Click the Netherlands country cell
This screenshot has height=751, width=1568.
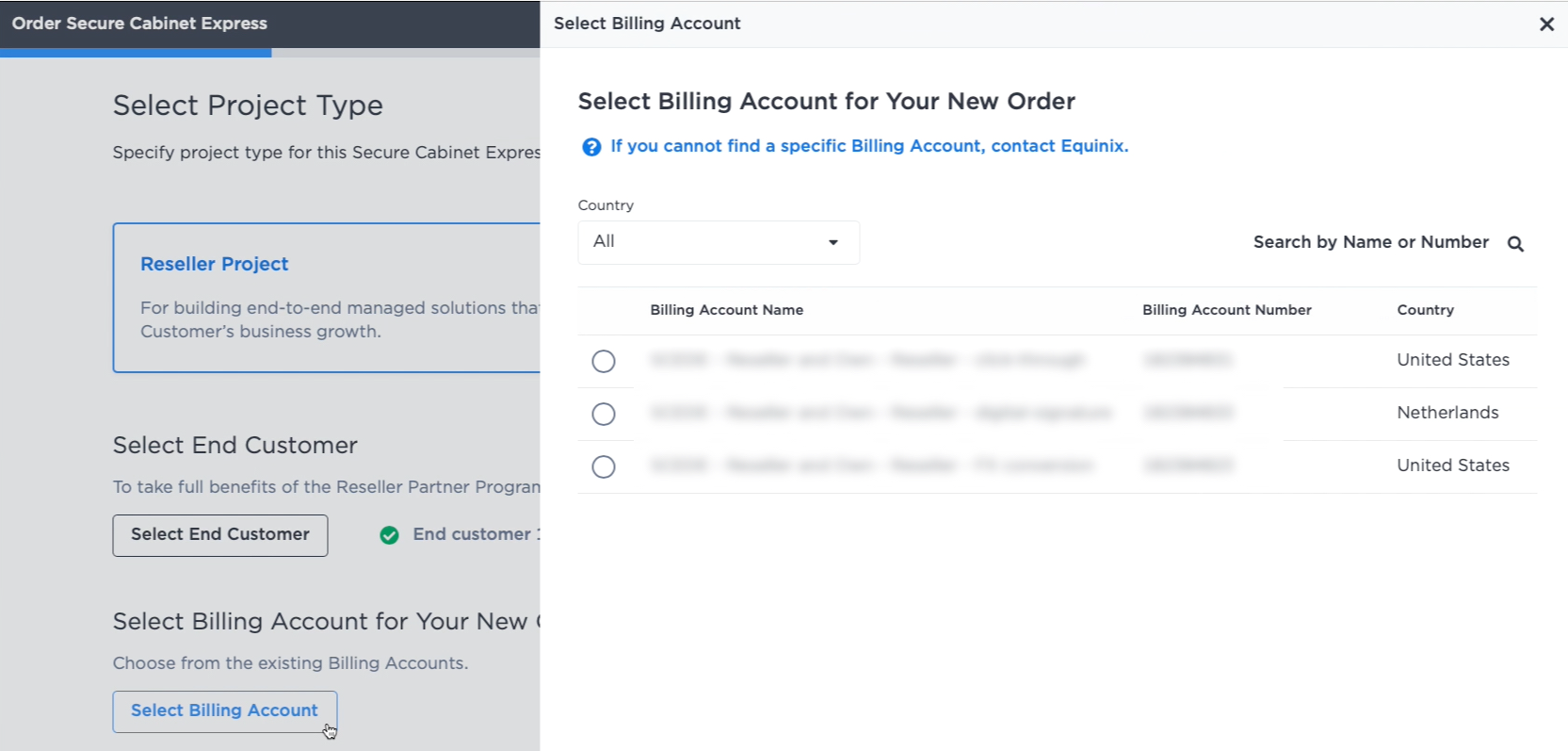(x=1447, y=413)
